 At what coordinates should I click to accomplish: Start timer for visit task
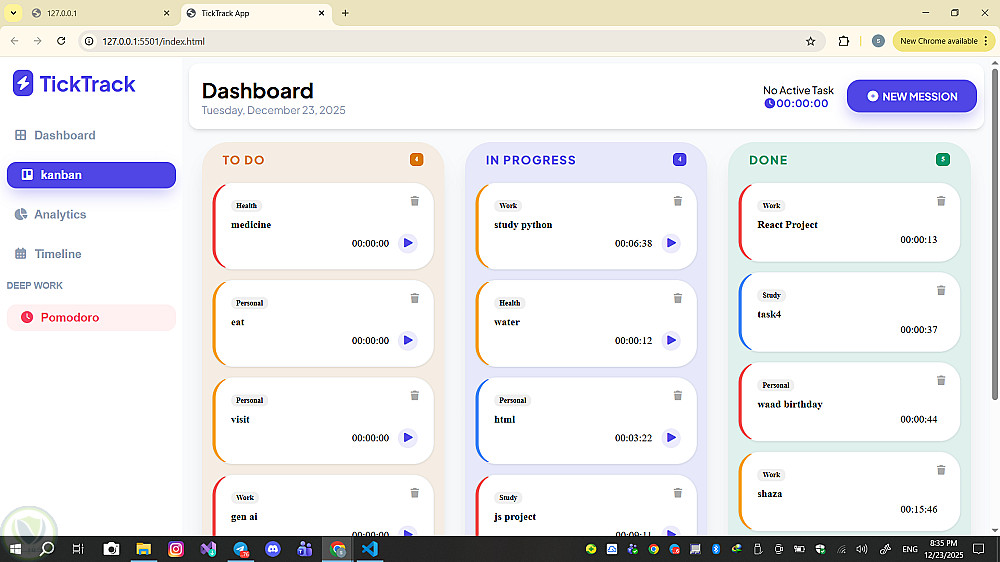pyautogui.click(x=408, y=438)
